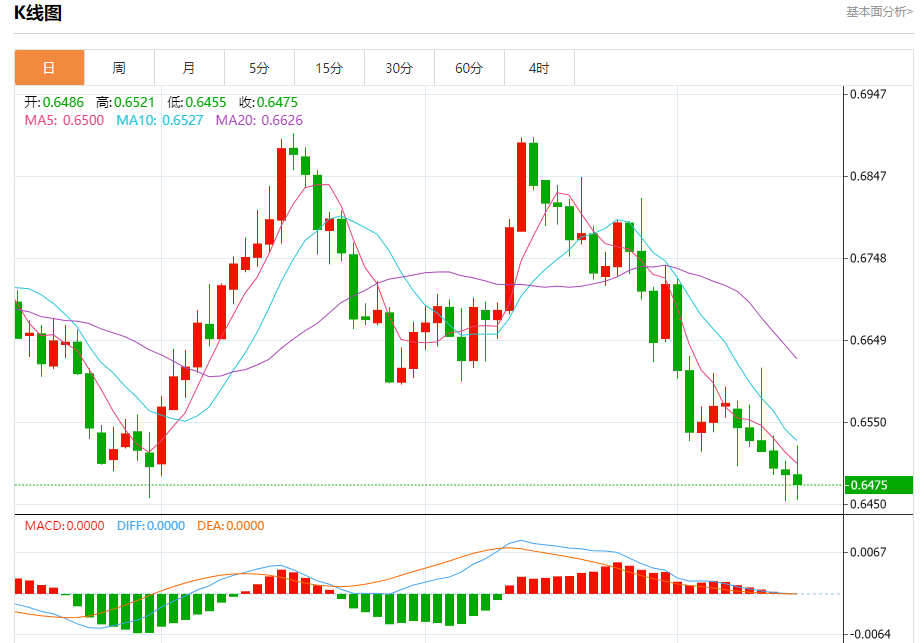Click the DEA:0.0000 label

(x=230, y=526)
